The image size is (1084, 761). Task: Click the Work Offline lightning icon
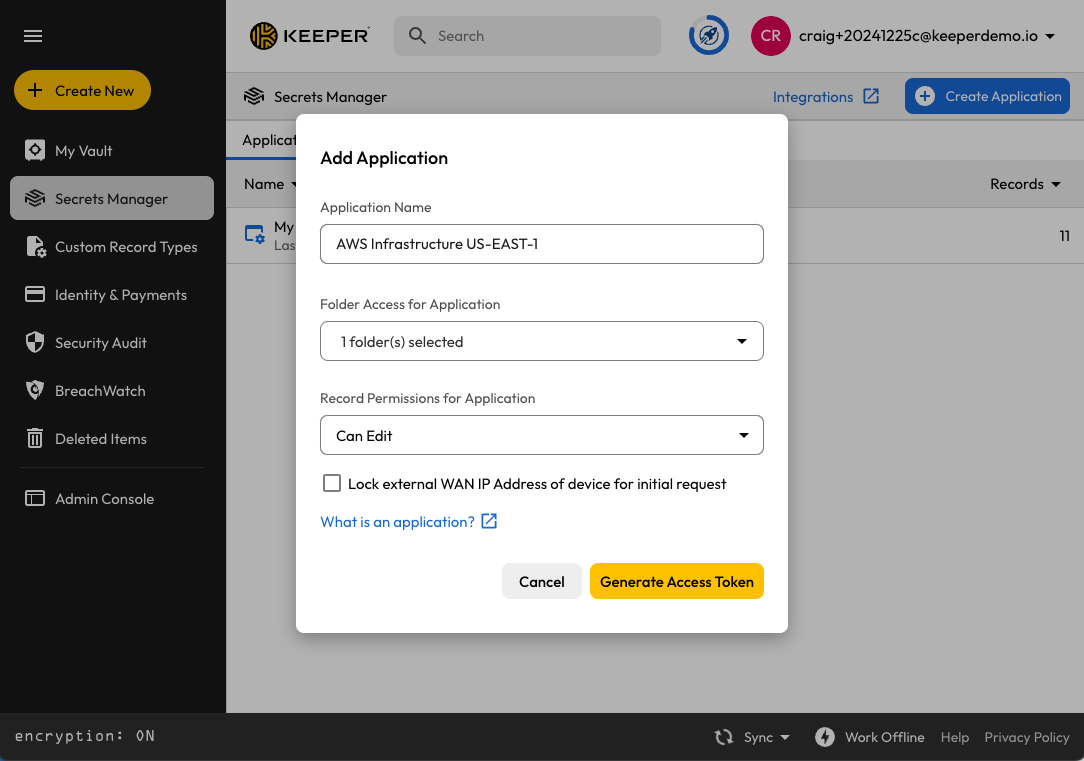tap(825, 737)
